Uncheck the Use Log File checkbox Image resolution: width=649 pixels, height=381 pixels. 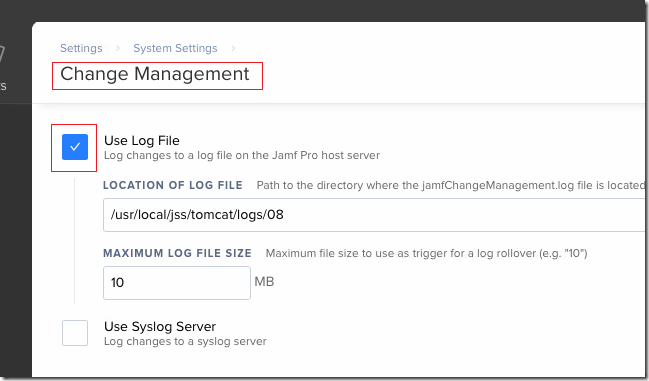[x=75, y=147]
